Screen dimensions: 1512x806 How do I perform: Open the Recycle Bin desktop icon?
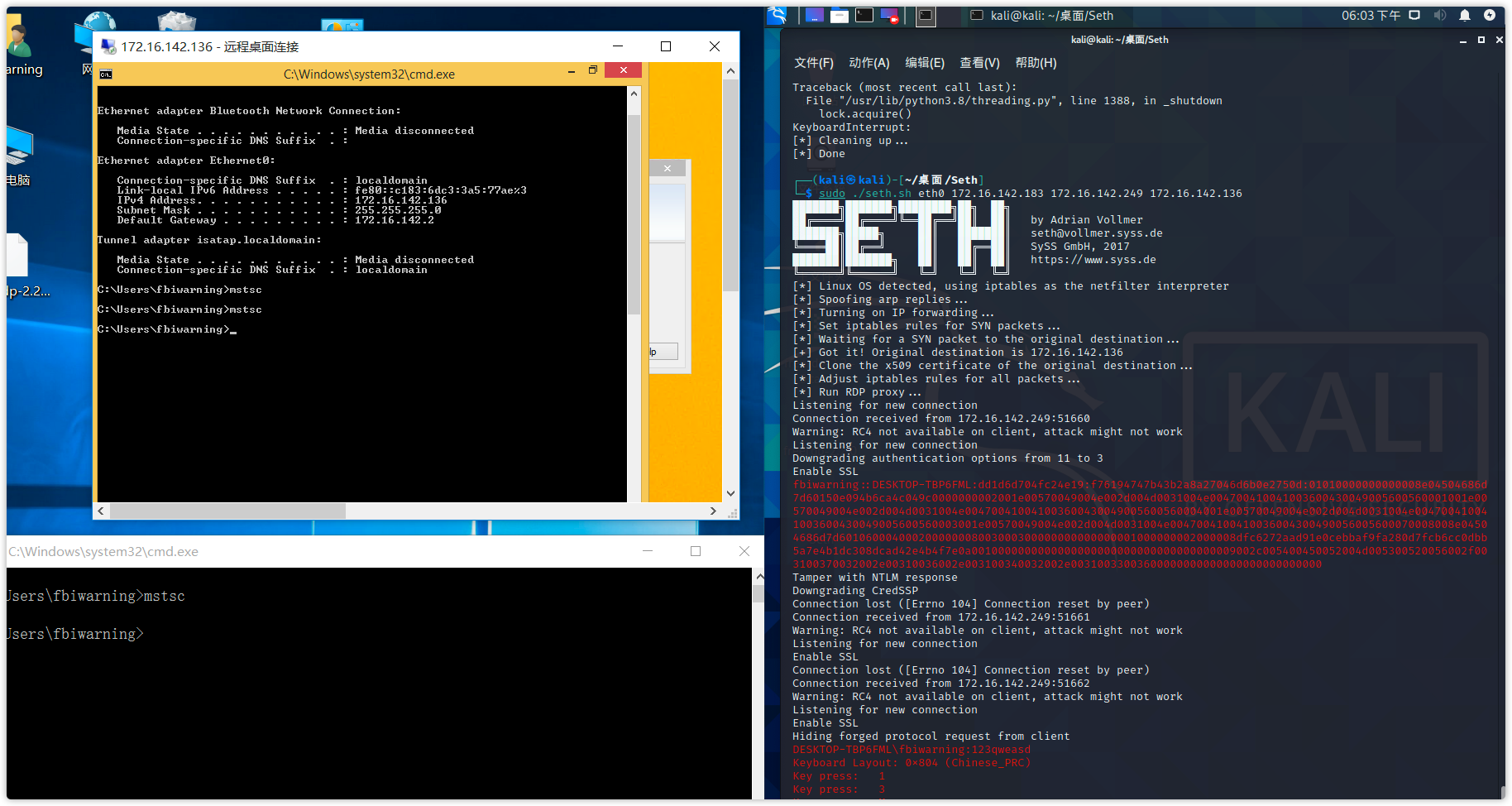[176, 21]
